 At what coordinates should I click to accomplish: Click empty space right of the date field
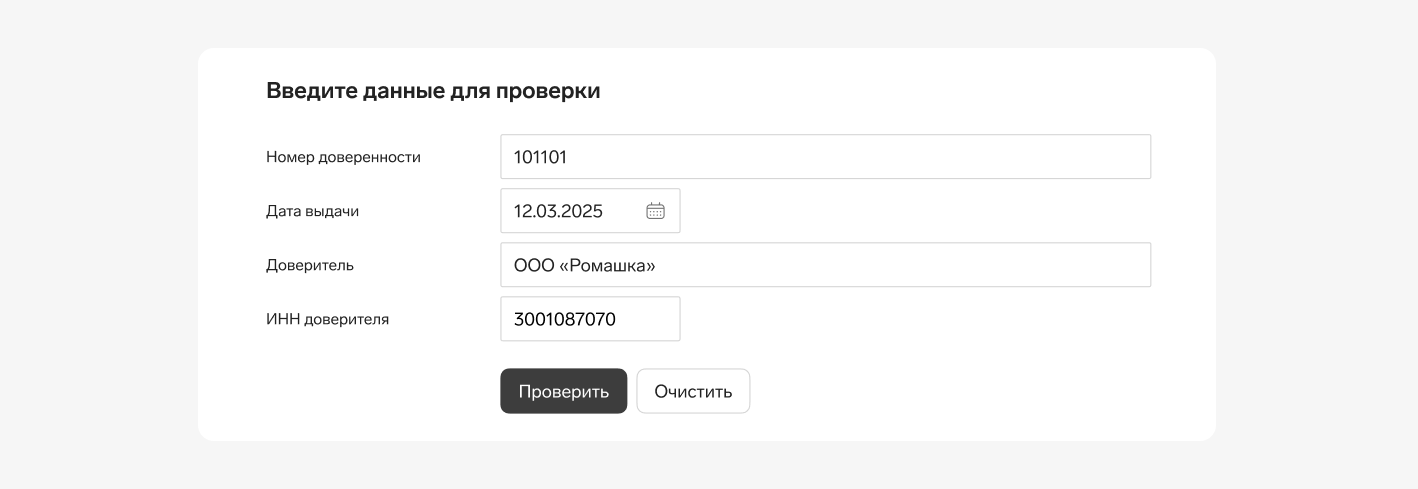click(900, 211)
